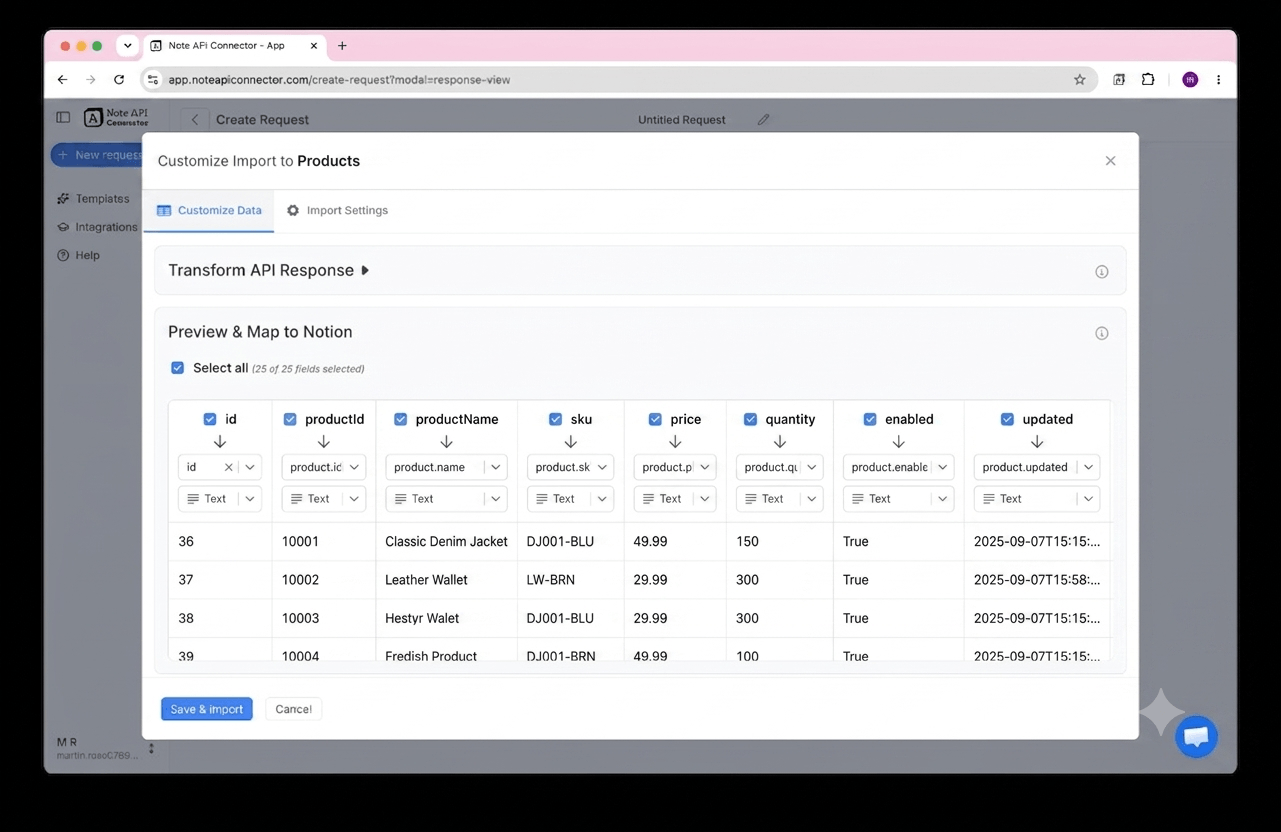Image resolution: width=1281 pixels, height=832 pixels.
Task: Toggle the Select all checkbox
Action: (x=177, y=368)
